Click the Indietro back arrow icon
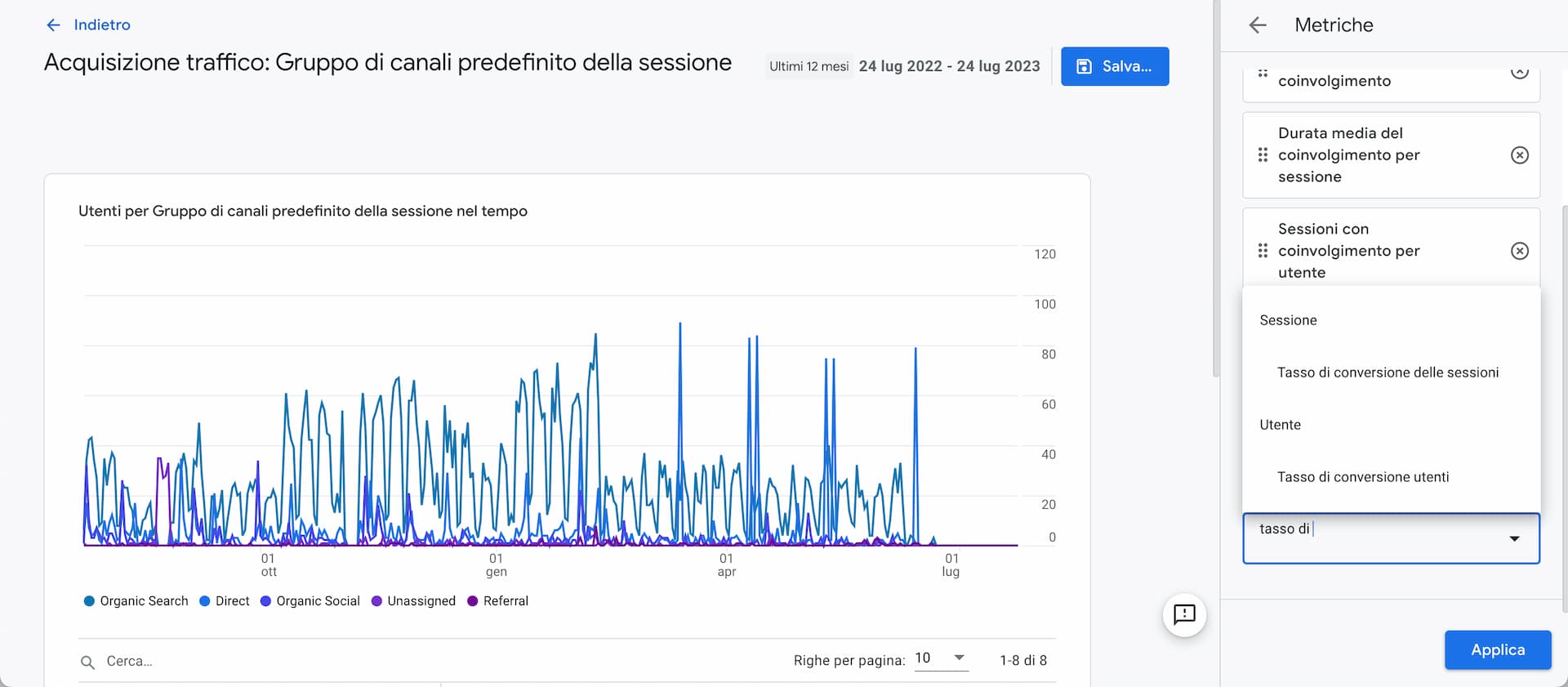 [x=54, y=25]
